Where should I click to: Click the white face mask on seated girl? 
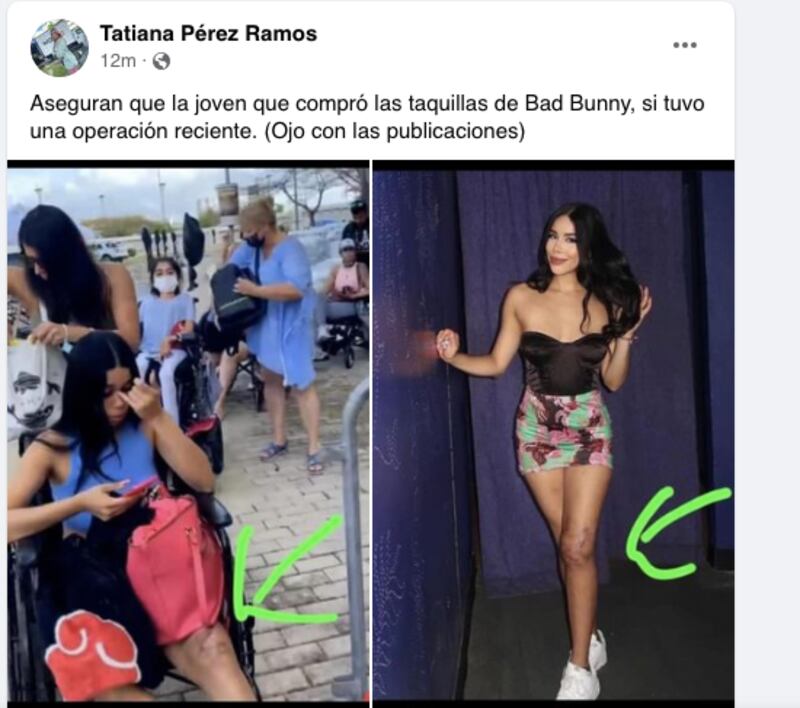click(x=165, y=284)
